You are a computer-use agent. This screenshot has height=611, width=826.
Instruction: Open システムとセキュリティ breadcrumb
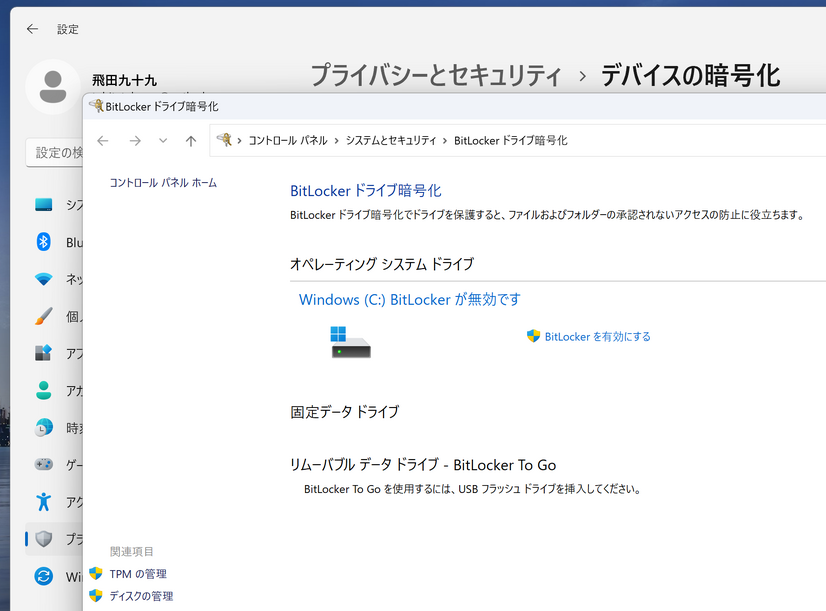tap(391, 141)
